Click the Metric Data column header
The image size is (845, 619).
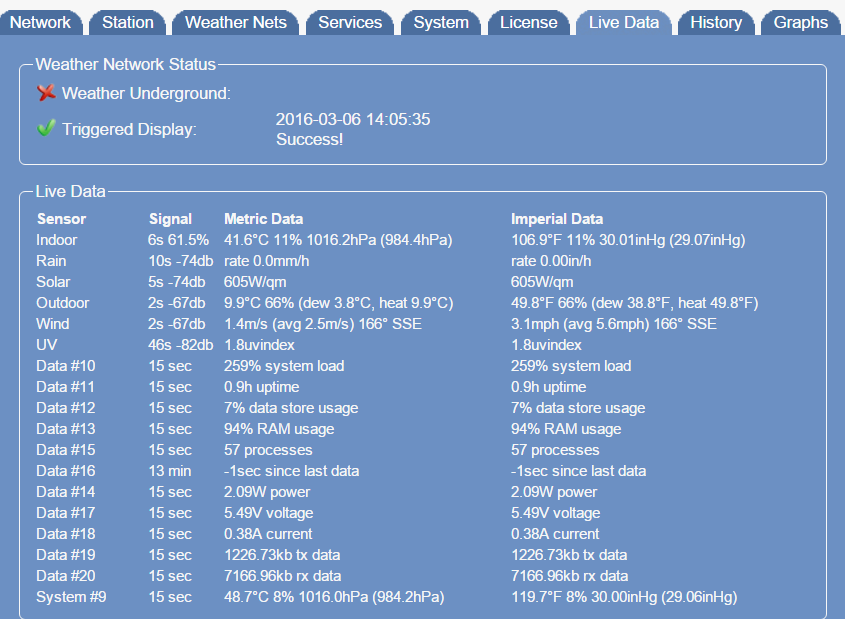263,219
